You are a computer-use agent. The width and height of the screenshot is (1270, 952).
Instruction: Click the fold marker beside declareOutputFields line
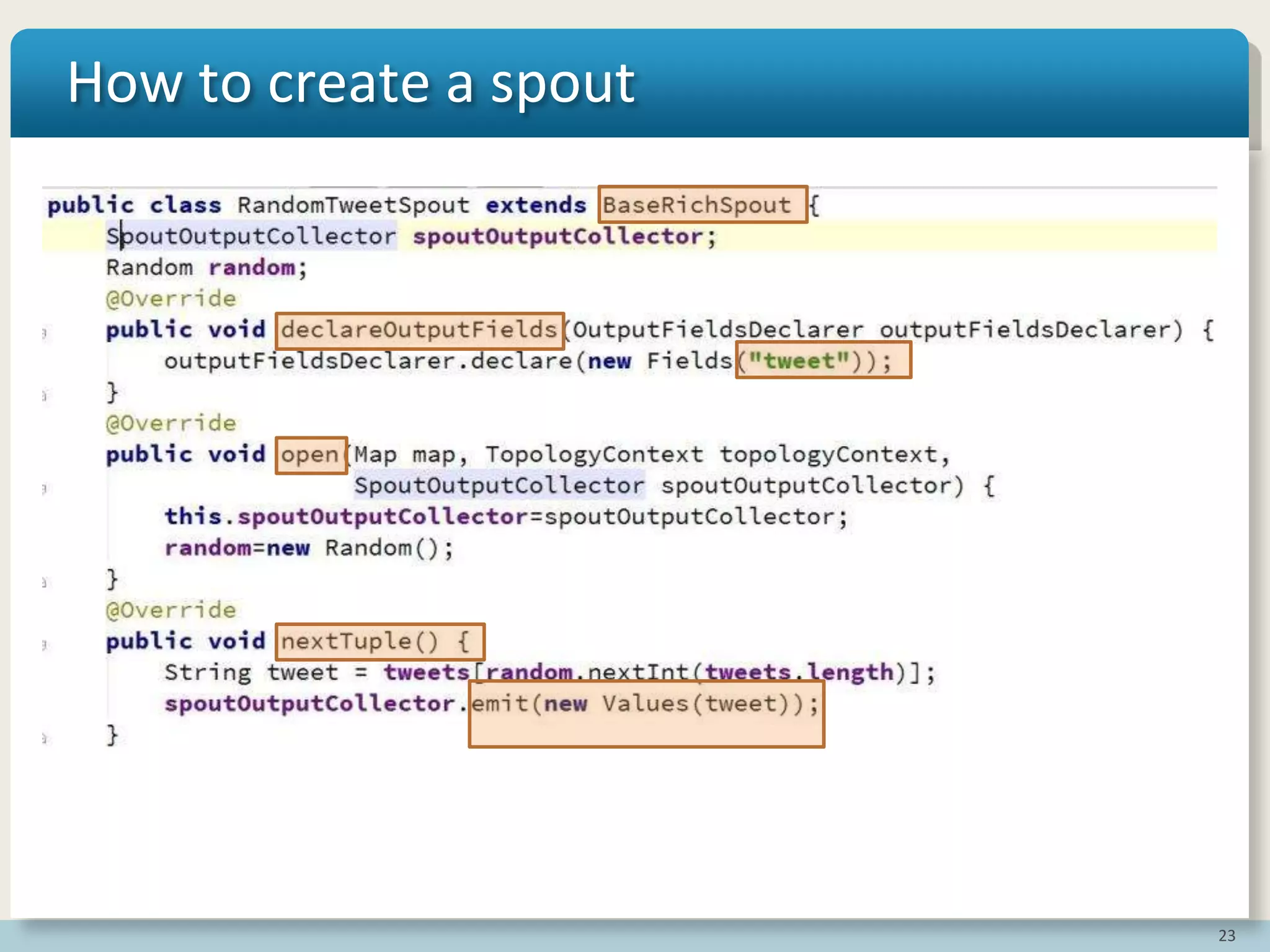45,333
